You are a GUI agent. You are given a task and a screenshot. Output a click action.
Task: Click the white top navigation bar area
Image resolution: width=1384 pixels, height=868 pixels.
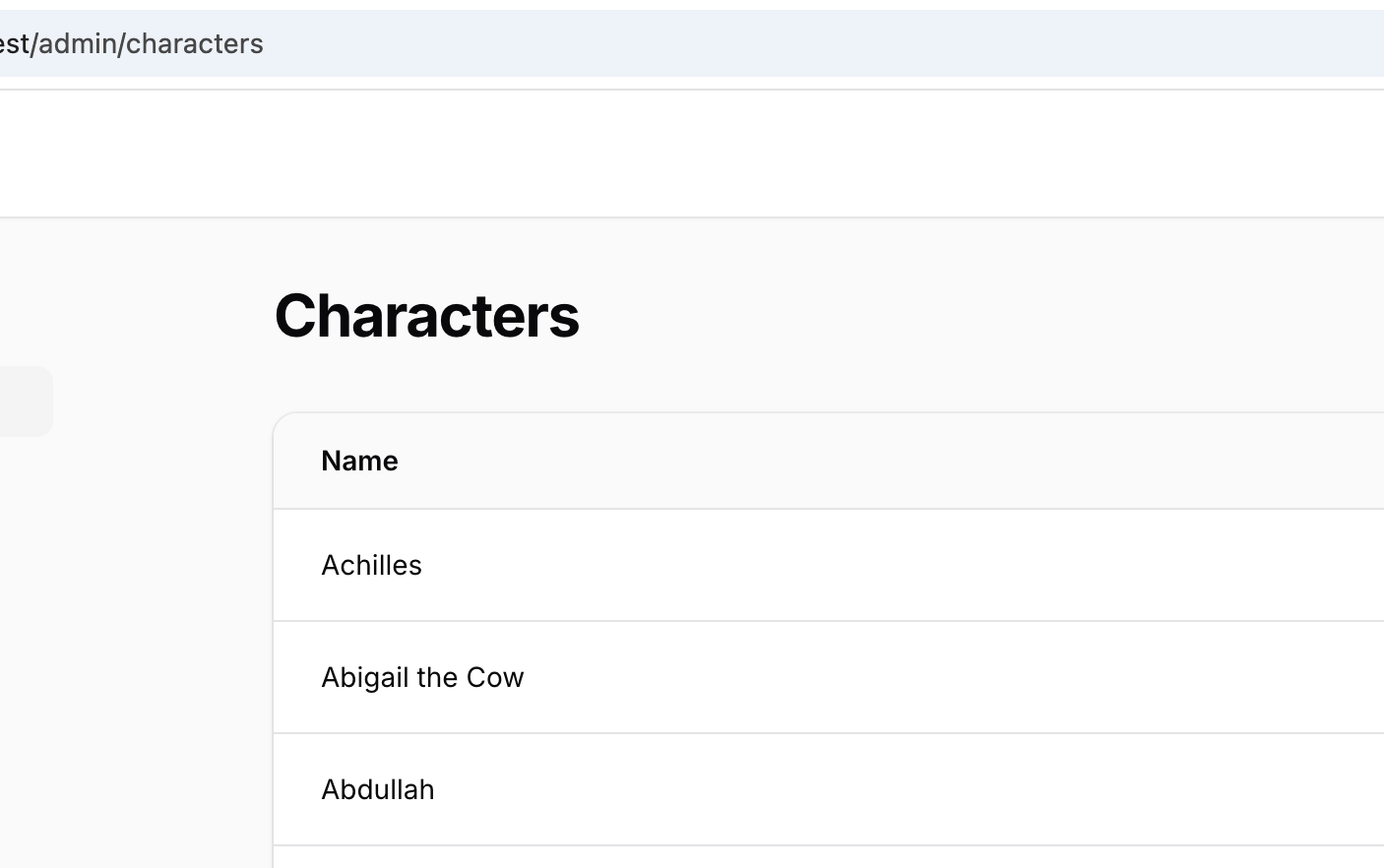tap(689, 154)
